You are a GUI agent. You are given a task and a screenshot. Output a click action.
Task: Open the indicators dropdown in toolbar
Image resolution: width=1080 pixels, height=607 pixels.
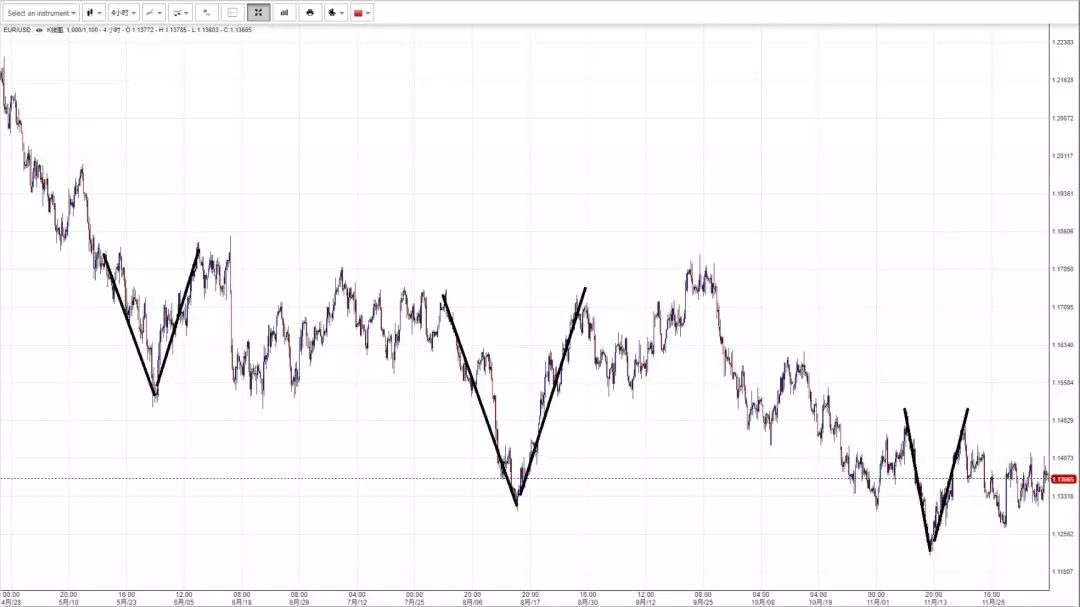(x=153, y=13)
